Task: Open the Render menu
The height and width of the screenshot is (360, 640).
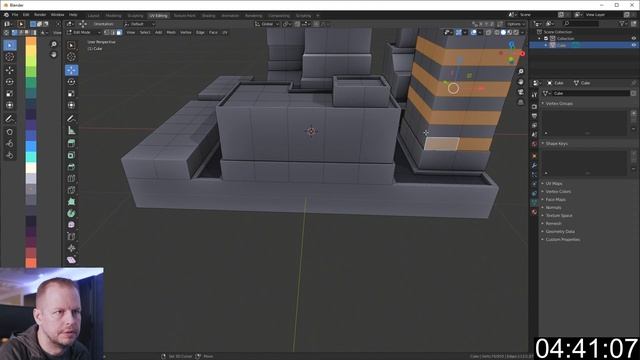Action: 40,15
